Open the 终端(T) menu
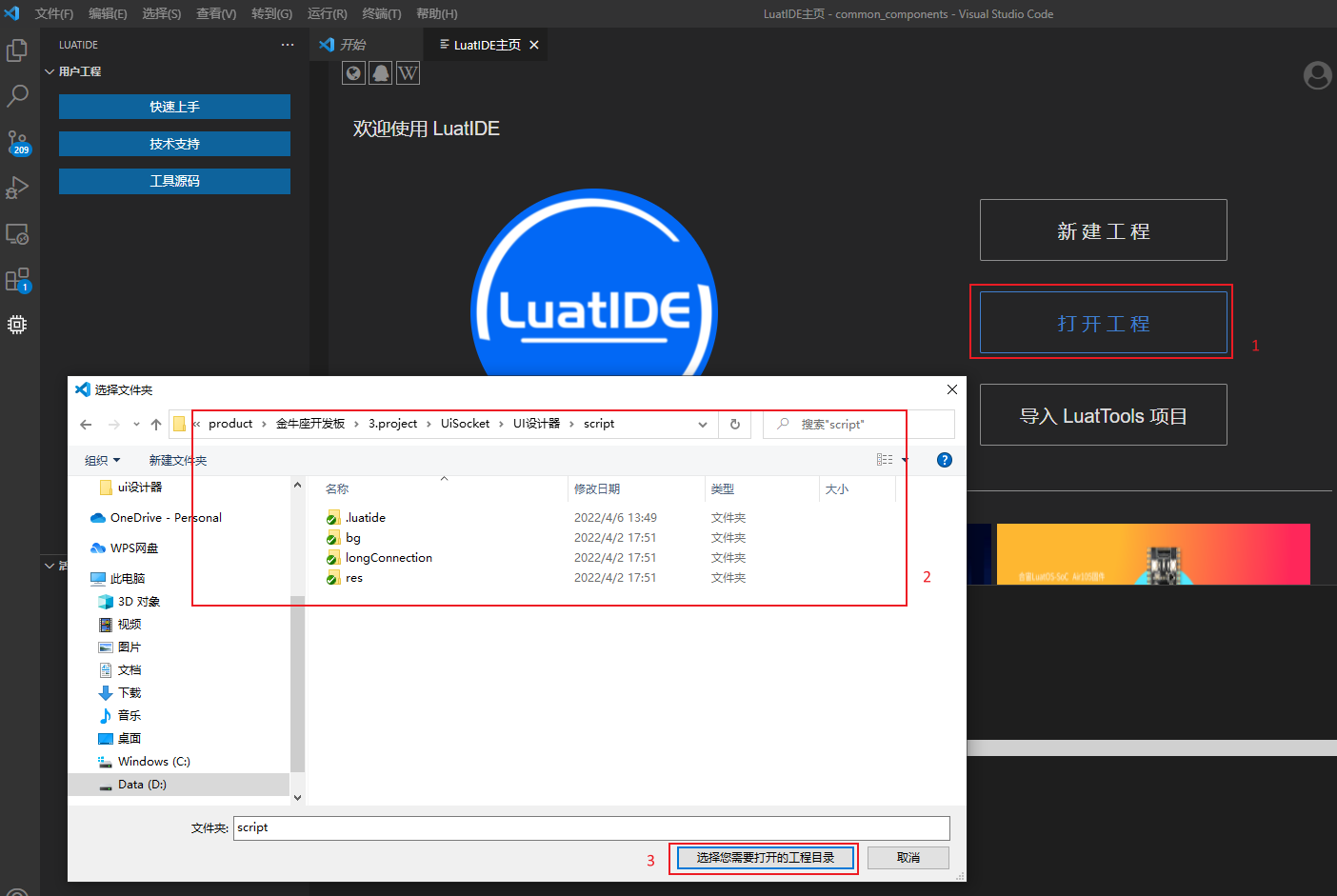This screenshot has width=1337, height=896. pyautogui.click(x=382, y=14)
